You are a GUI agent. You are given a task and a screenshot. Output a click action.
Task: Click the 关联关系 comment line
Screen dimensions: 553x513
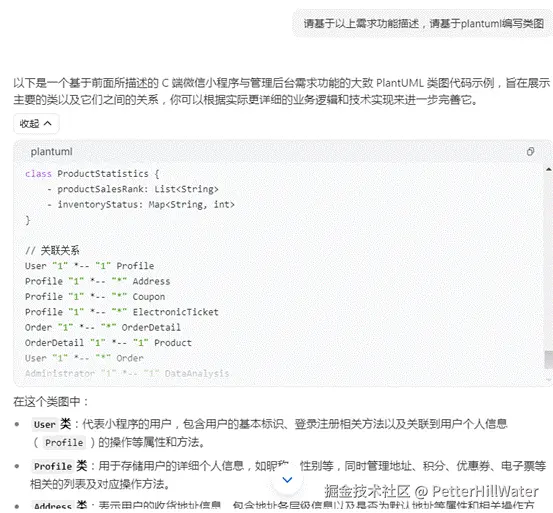click(52, 251)
